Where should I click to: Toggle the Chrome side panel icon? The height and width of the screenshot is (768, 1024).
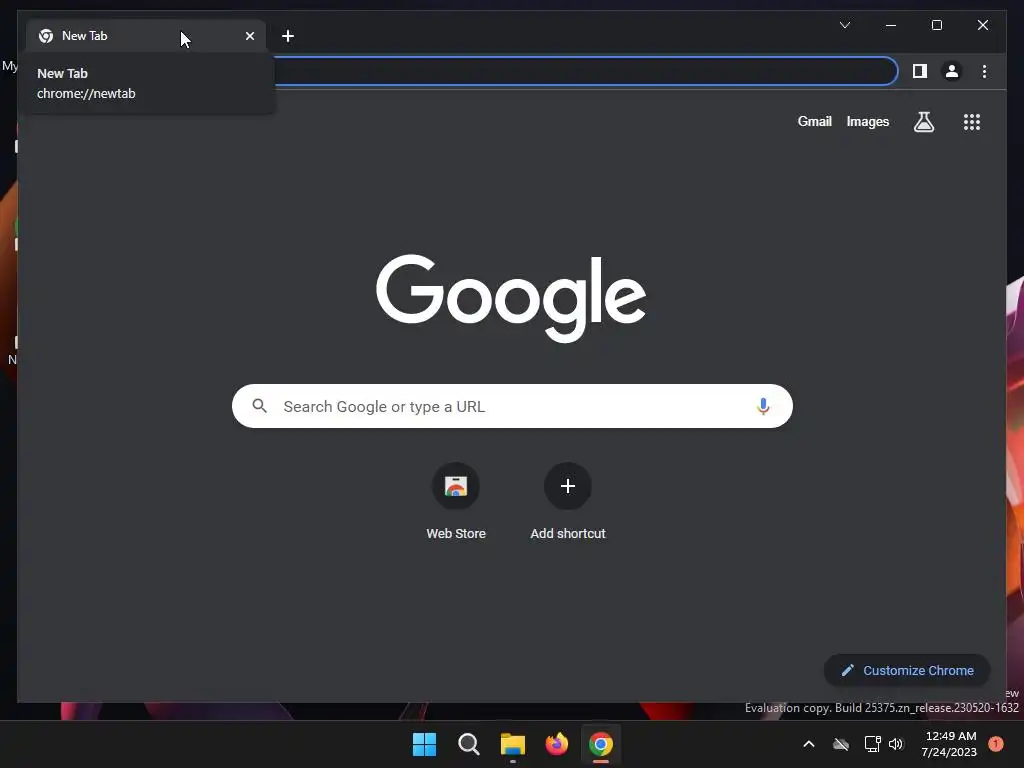click(920, 71)
